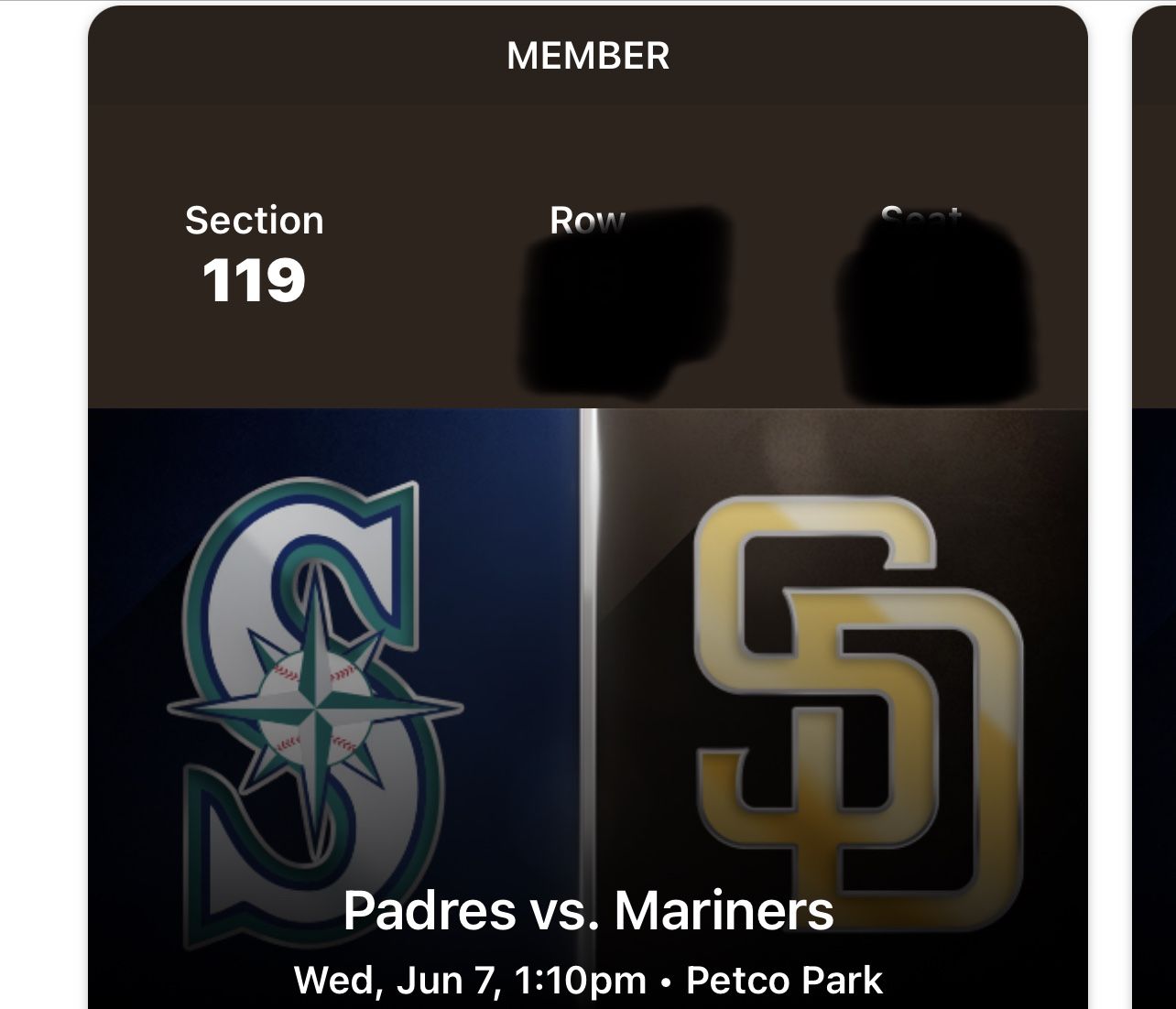1176x1009 pixels.
Task: Open the Padres vs. Mariners event title
Action: pyautogui.click(x=588, y=910)
